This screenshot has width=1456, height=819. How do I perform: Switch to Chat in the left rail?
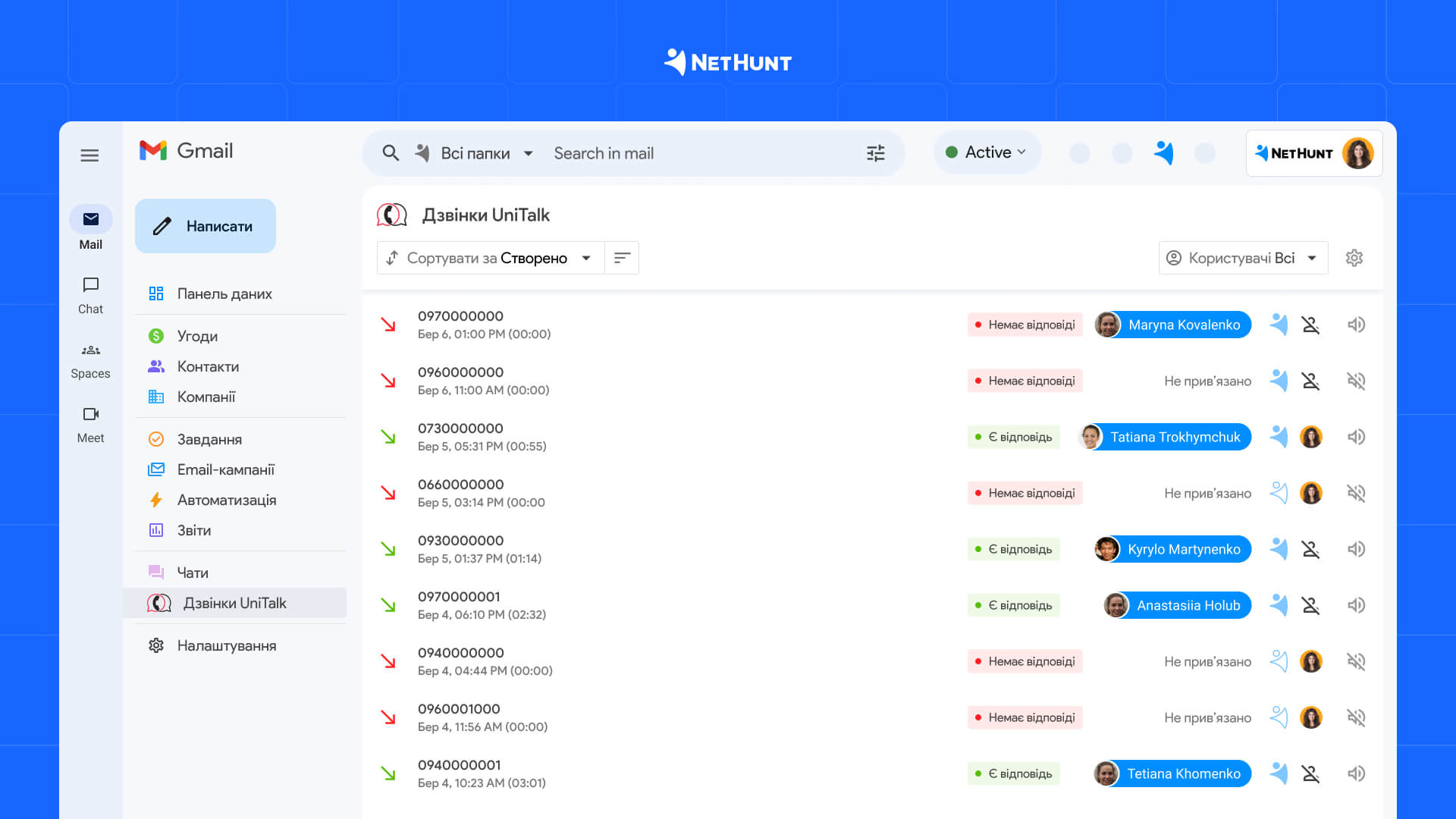90,296
